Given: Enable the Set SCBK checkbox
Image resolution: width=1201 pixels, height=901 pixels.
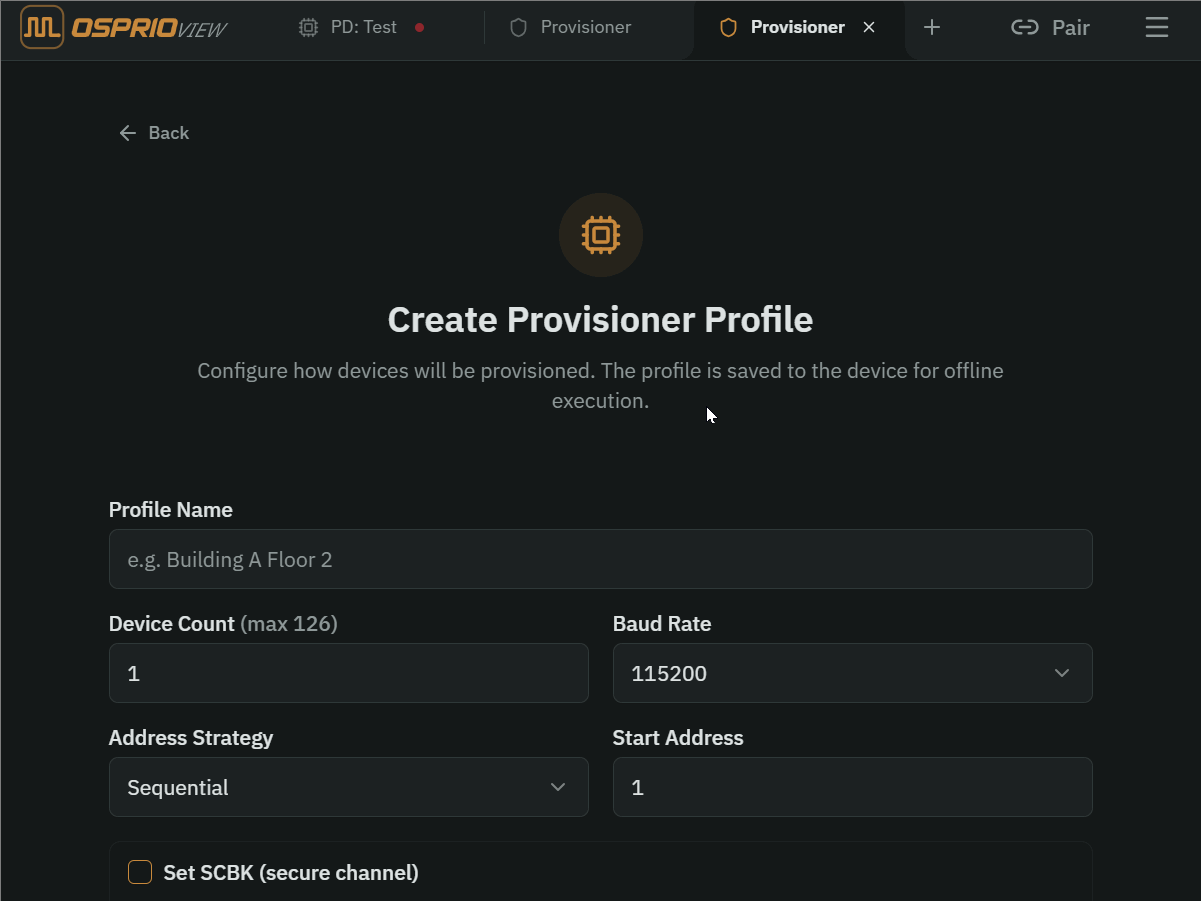Looking at the screenshot, I should click(x=140, y=872).
